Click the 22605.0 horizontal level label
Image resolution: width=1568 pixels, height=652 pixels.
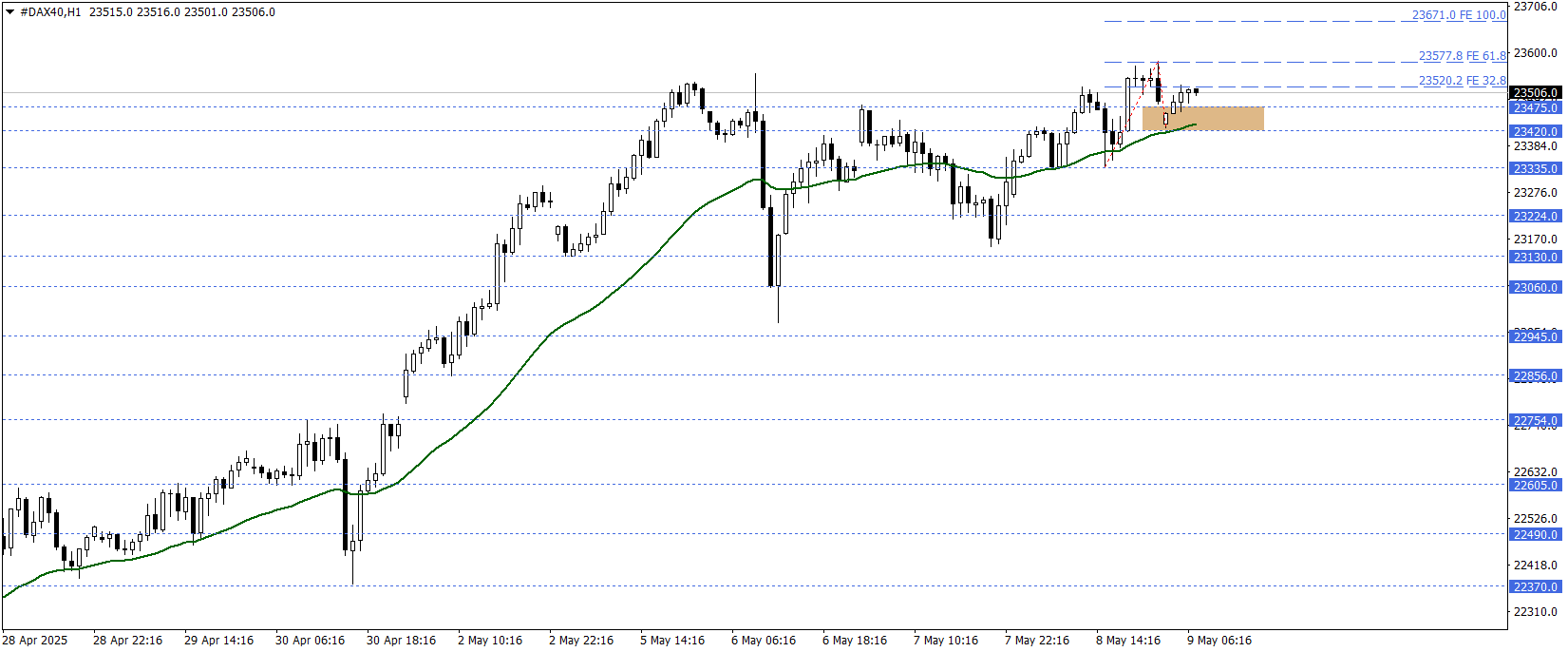click(x=1535, y=485)
